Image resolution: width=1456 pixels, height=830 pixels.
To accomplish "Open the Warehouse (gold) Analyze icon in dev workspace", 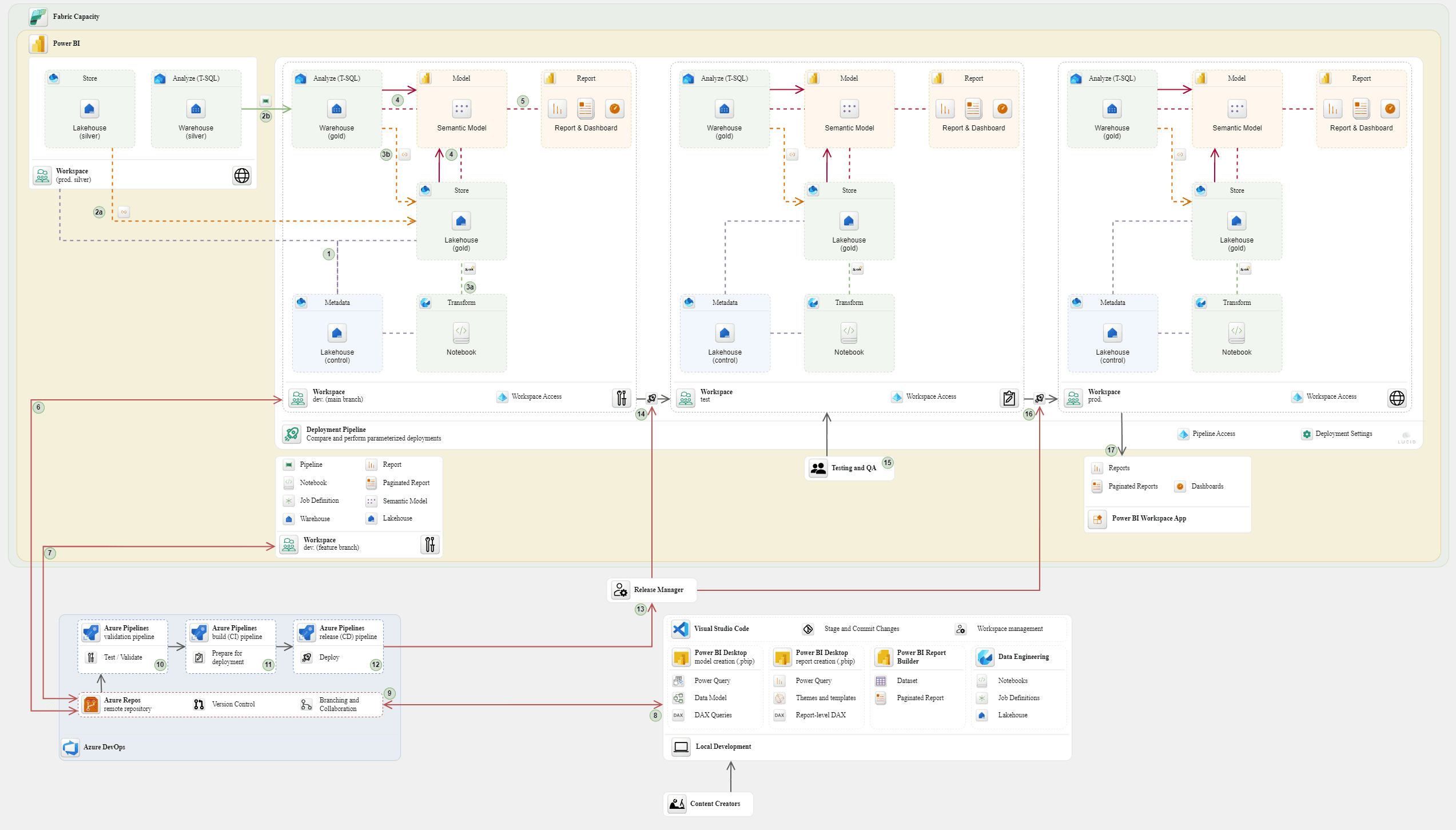I will click(336, 109).
